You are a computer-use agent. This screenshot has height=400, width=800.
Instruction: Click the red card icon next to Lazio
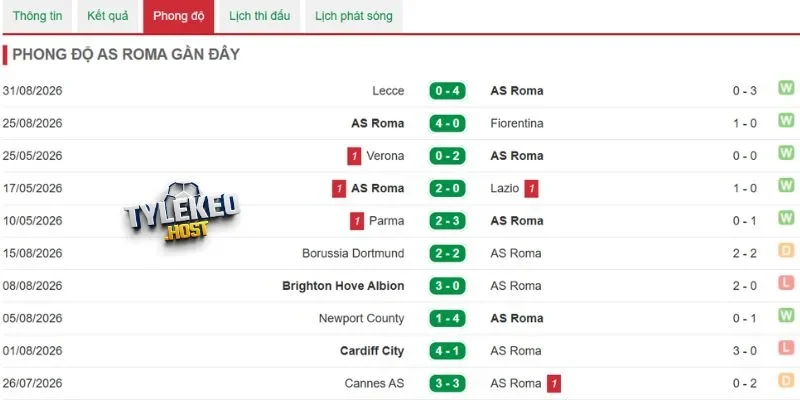point(531,189)
